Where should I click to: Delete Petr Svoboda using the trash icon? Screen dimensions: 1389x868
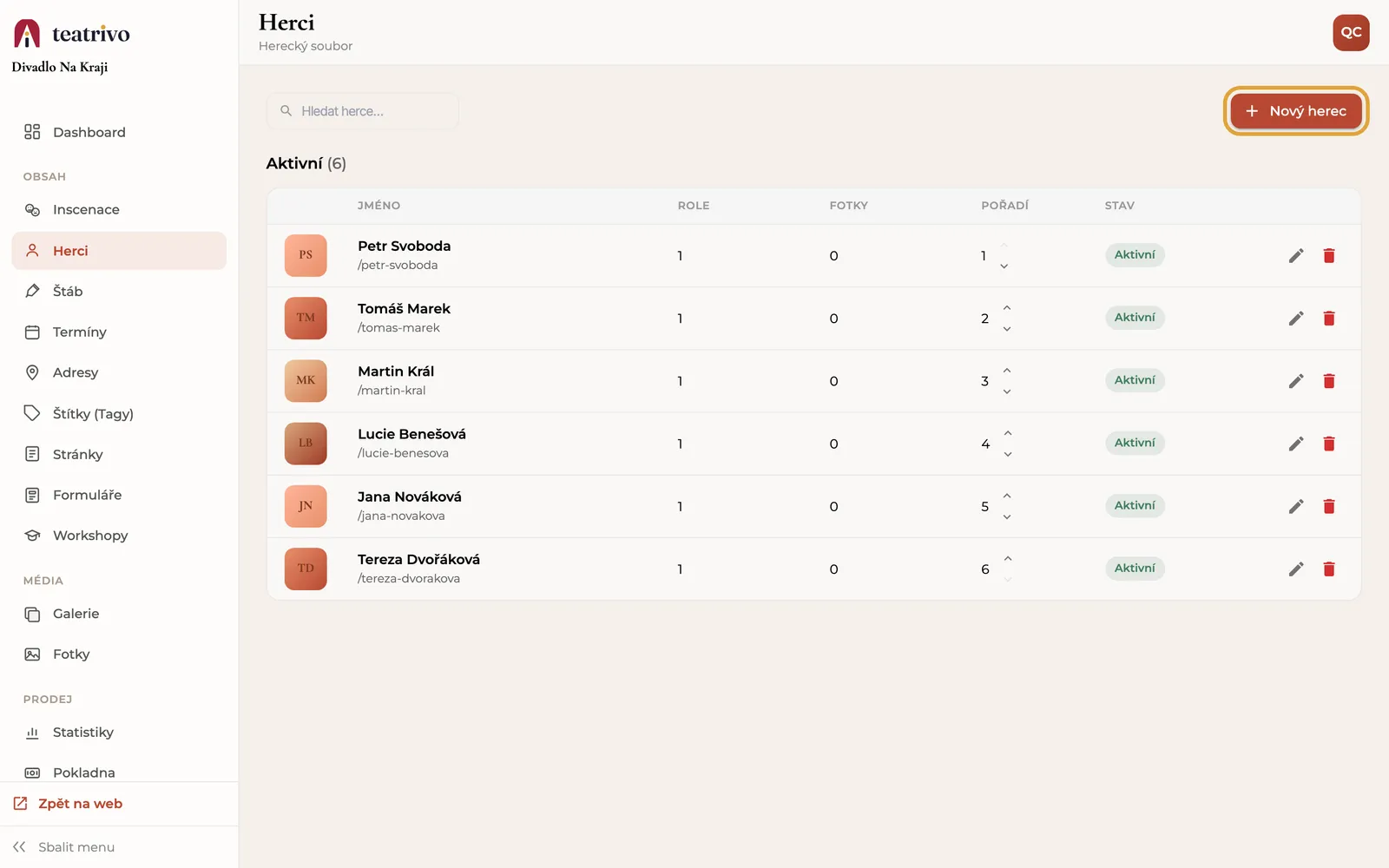pyautogui.click(x=1329, y=255)
